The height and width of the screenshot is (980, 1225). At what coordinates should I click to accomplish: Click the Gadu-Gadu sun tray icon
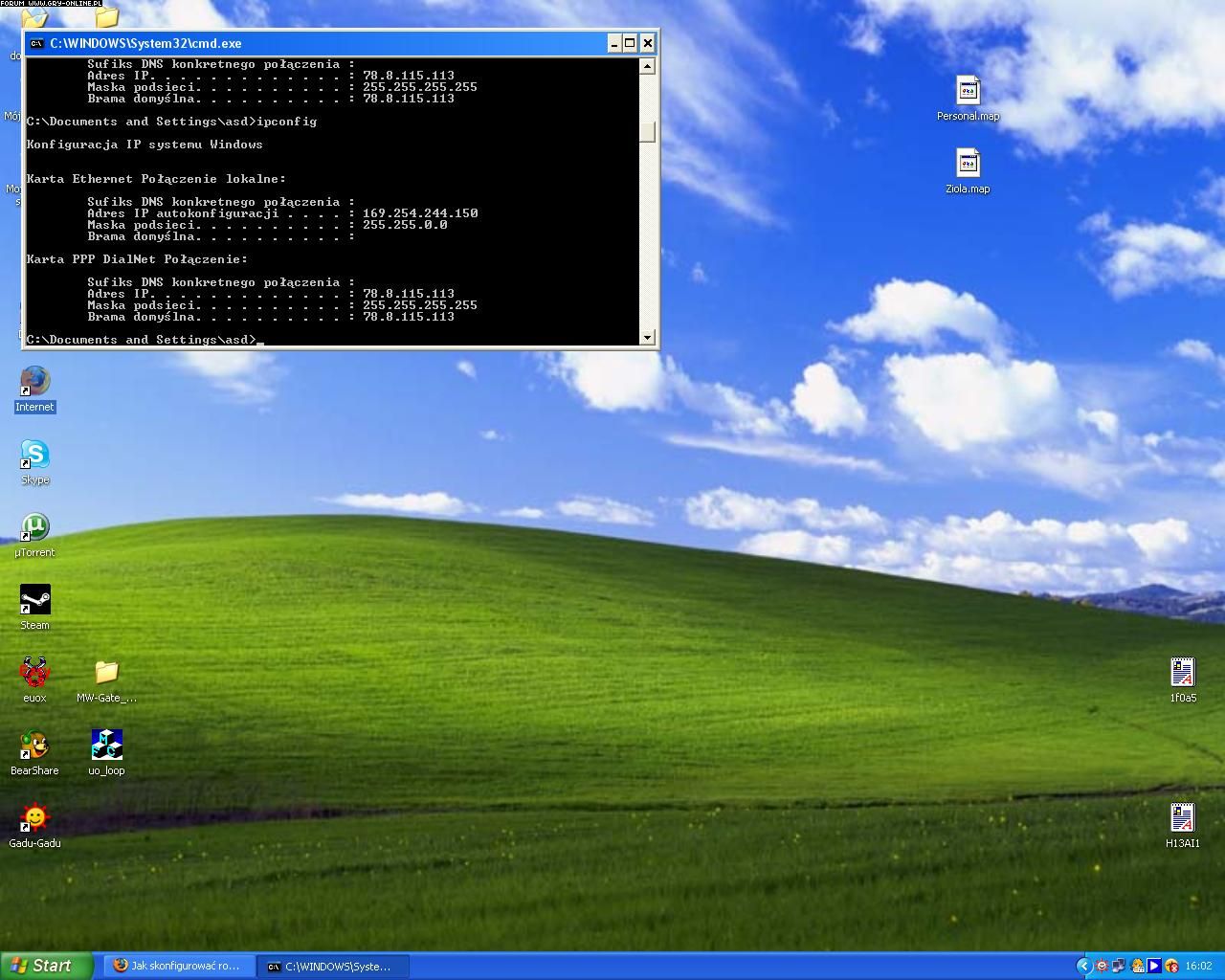1102,966
